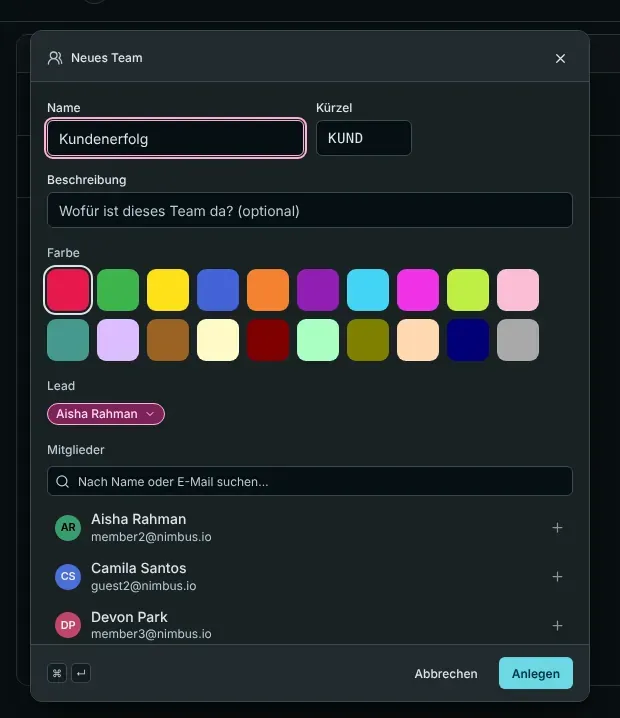Viewport: 620px width, 718px height.
Task: Choose the teal color swatch
Action: click(x=68, y=340)
